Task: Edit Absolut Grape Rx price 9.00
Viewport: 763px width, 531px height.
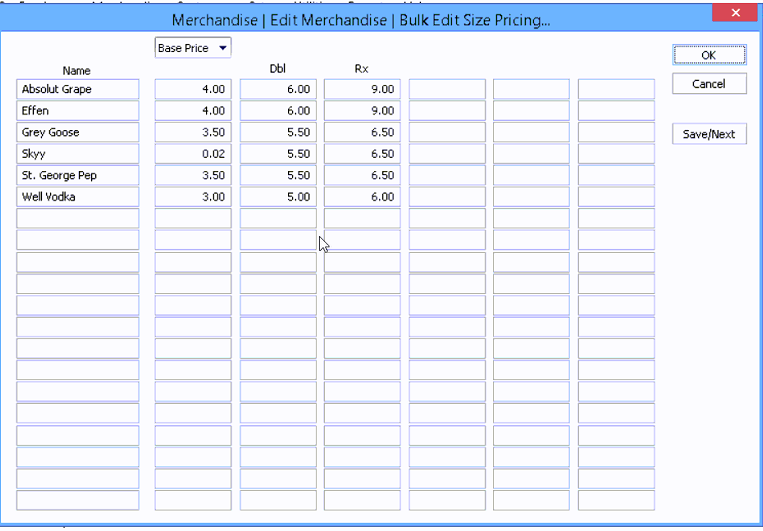Action: point(363,89)
